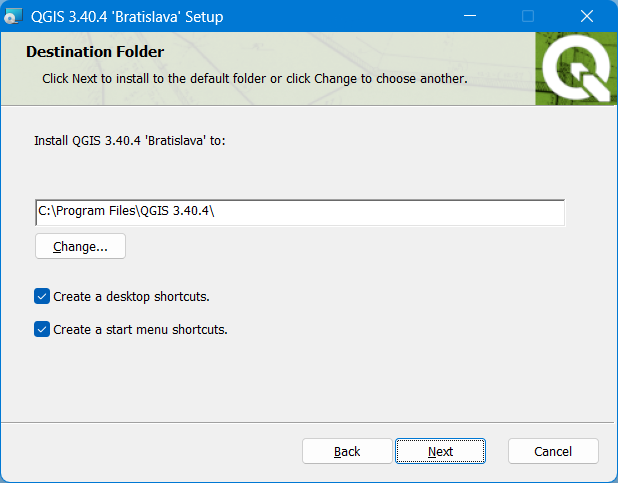
Task: Click the QGIS logo in header
Action: coord(575,69)
